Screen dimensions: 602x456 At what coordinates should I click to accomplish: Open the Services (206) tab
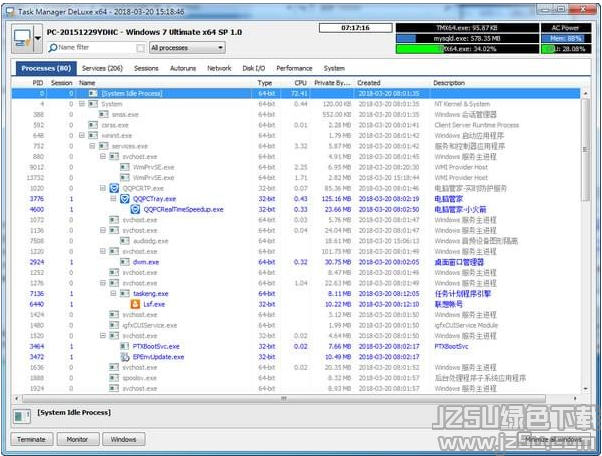coord(102,68)
